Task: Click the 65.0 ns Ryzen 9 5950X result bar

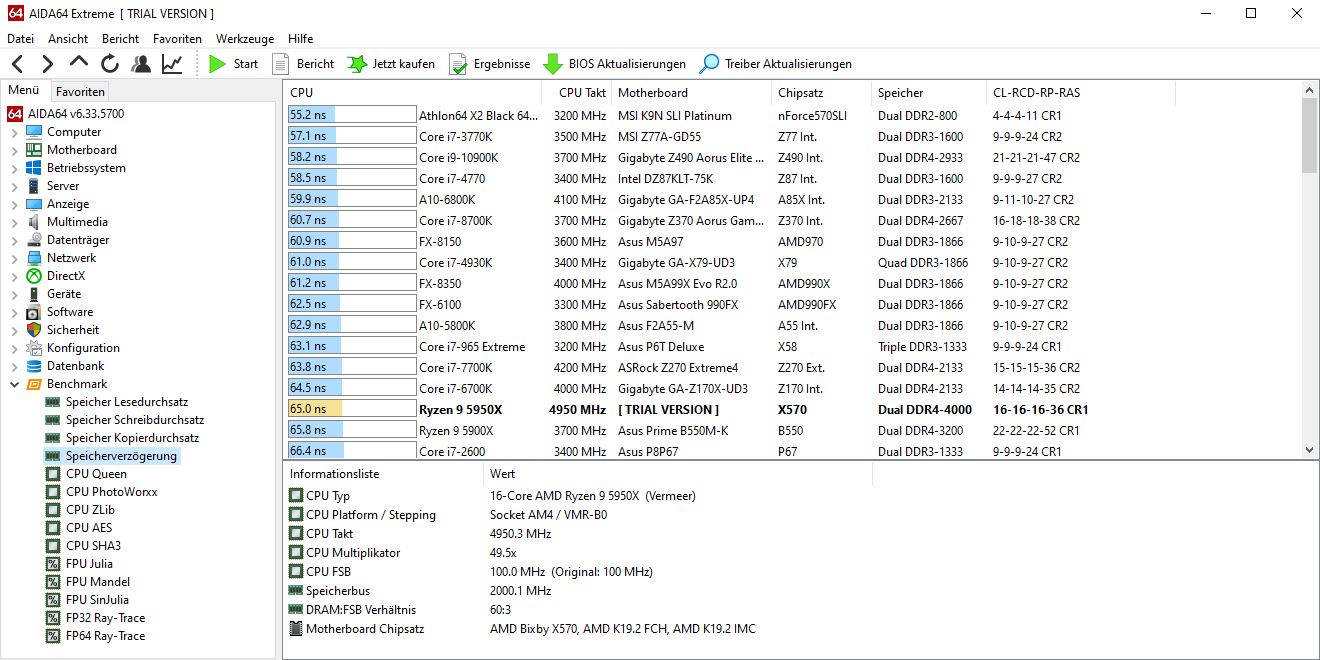Action: click(x=351, y=410)
